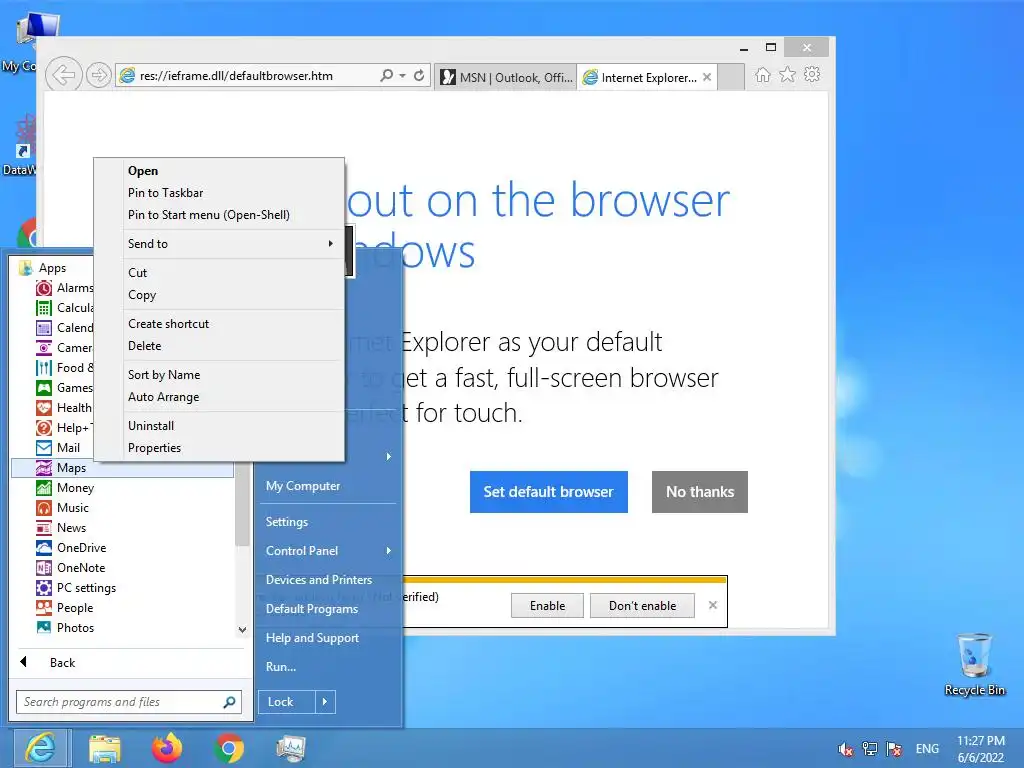Open the Lock button's arrow options
Screen dimensions: 1024x768
(325, 702)
